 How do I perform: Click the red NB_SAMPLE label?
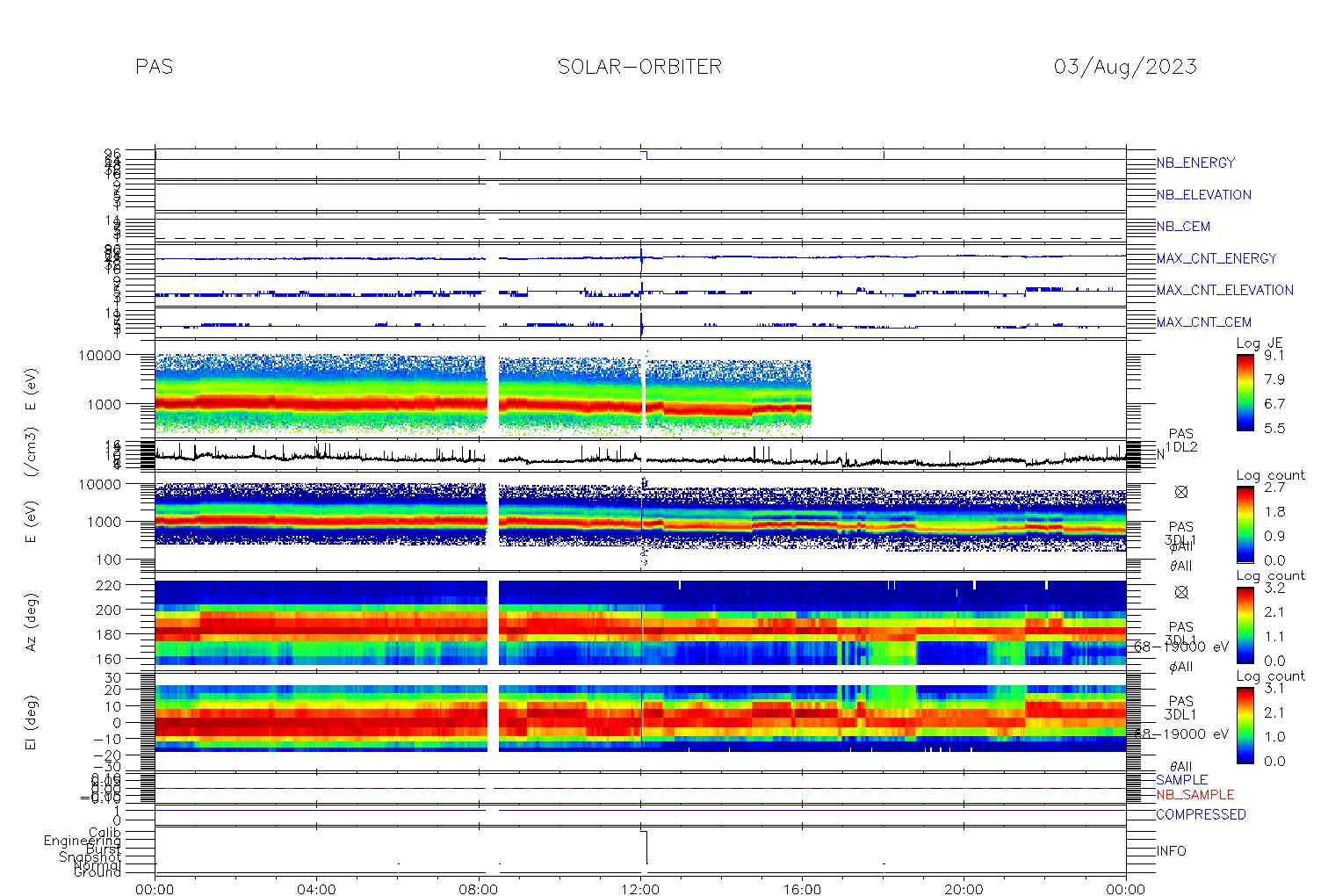1194,794
